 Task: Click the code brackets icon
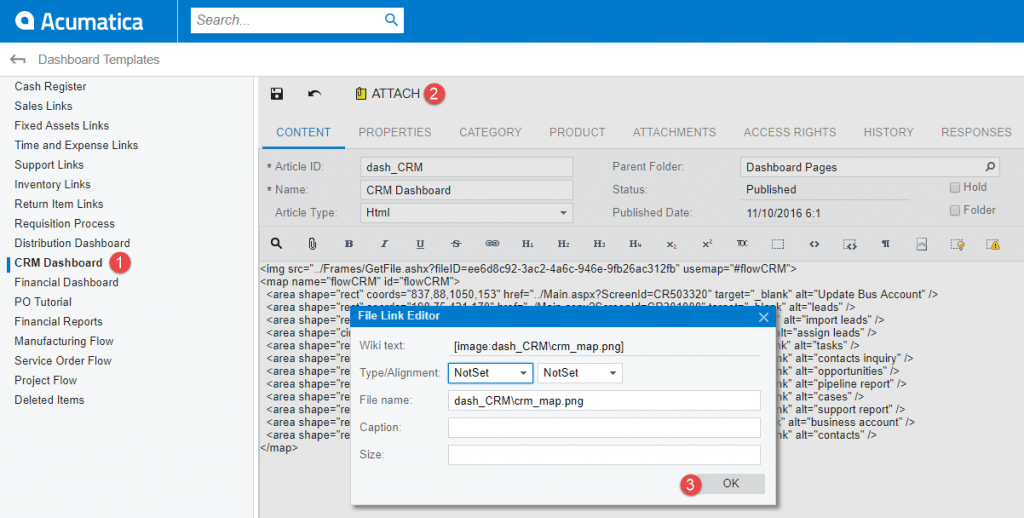pos(814,244)
